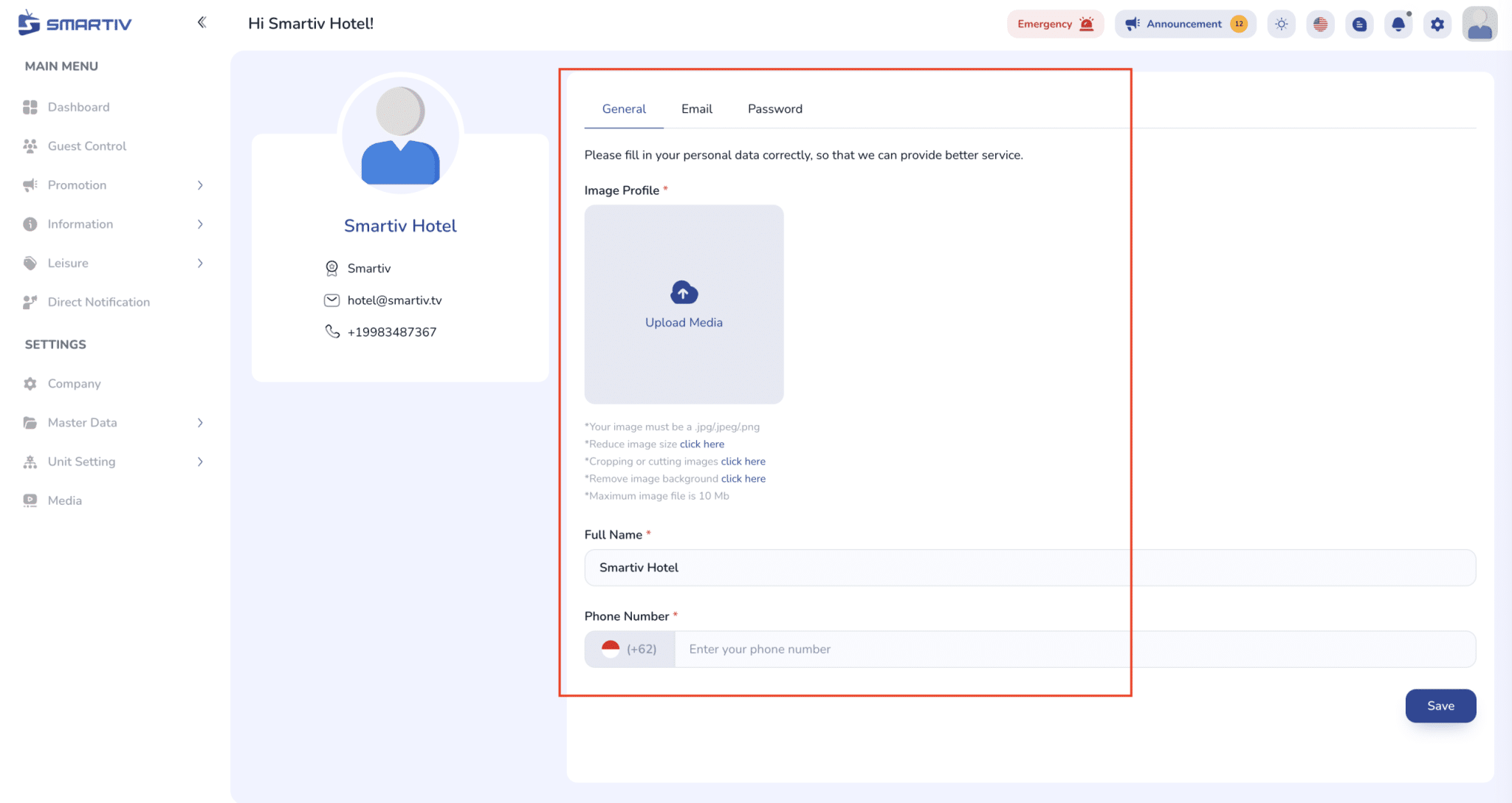Expand the Leisure submenu chevron
1512x803 pixels.
tap(200, 263)
